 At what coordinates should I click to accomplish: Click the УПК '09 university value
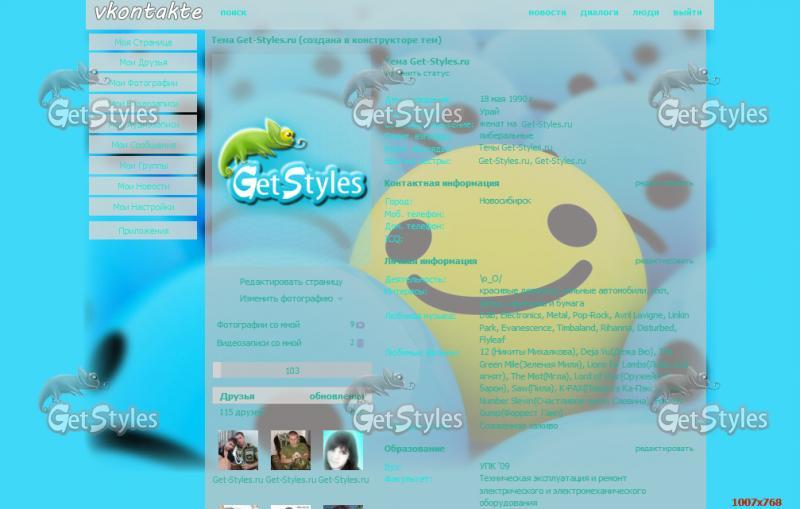[x=494, y=466]
